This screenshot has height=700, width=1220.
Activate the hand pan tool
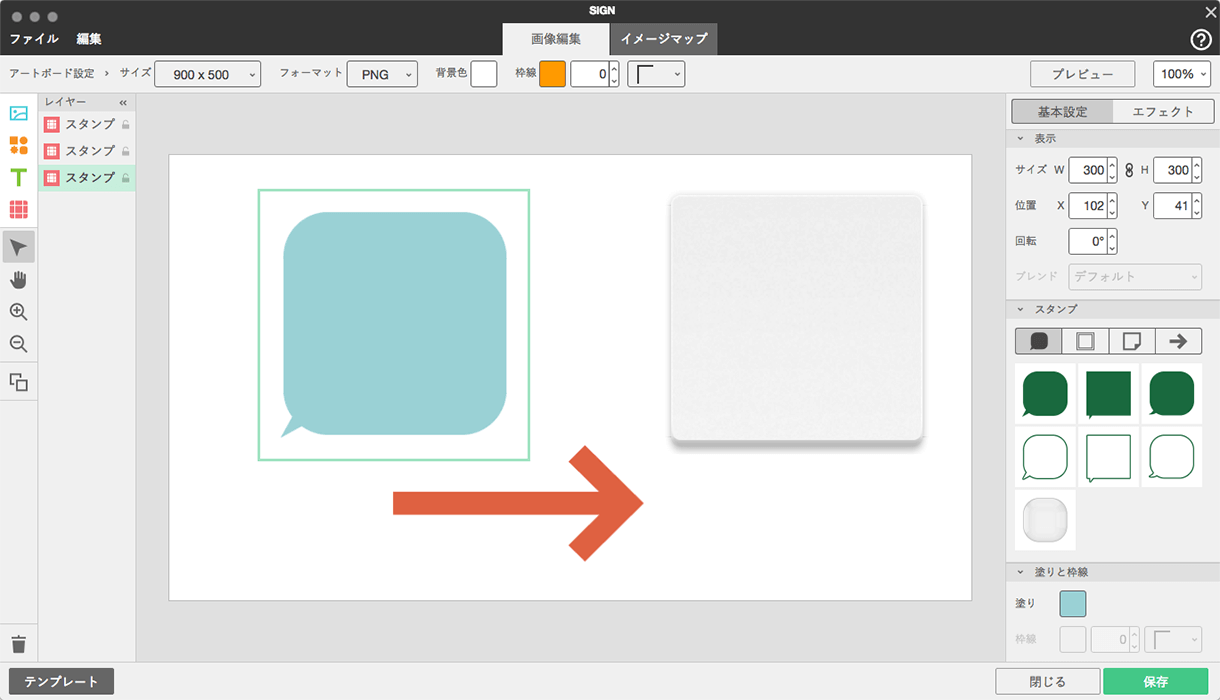pos(18,279)
